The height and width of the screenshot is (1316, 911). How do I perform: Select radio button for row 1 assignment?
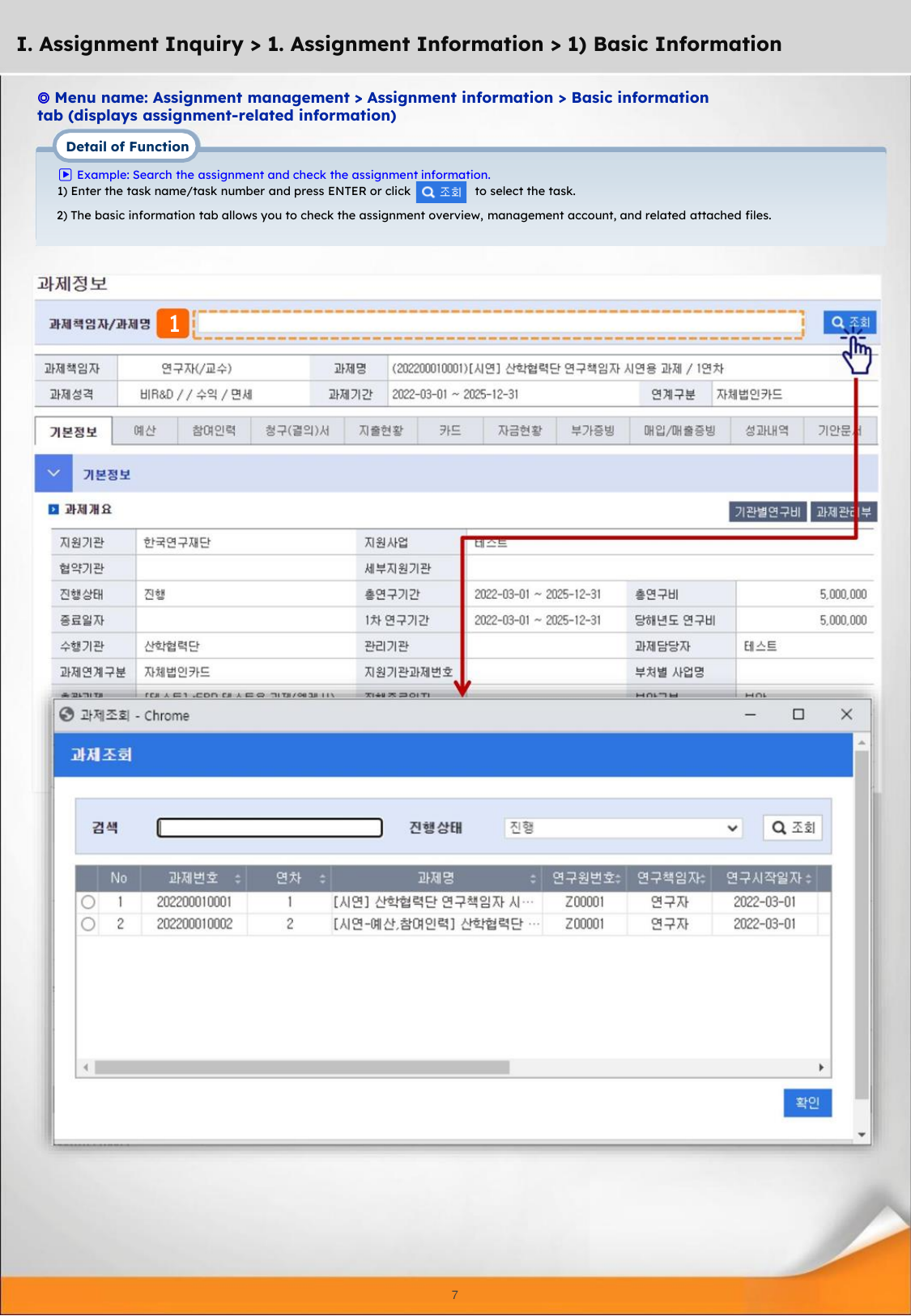(x=88, y=902)
